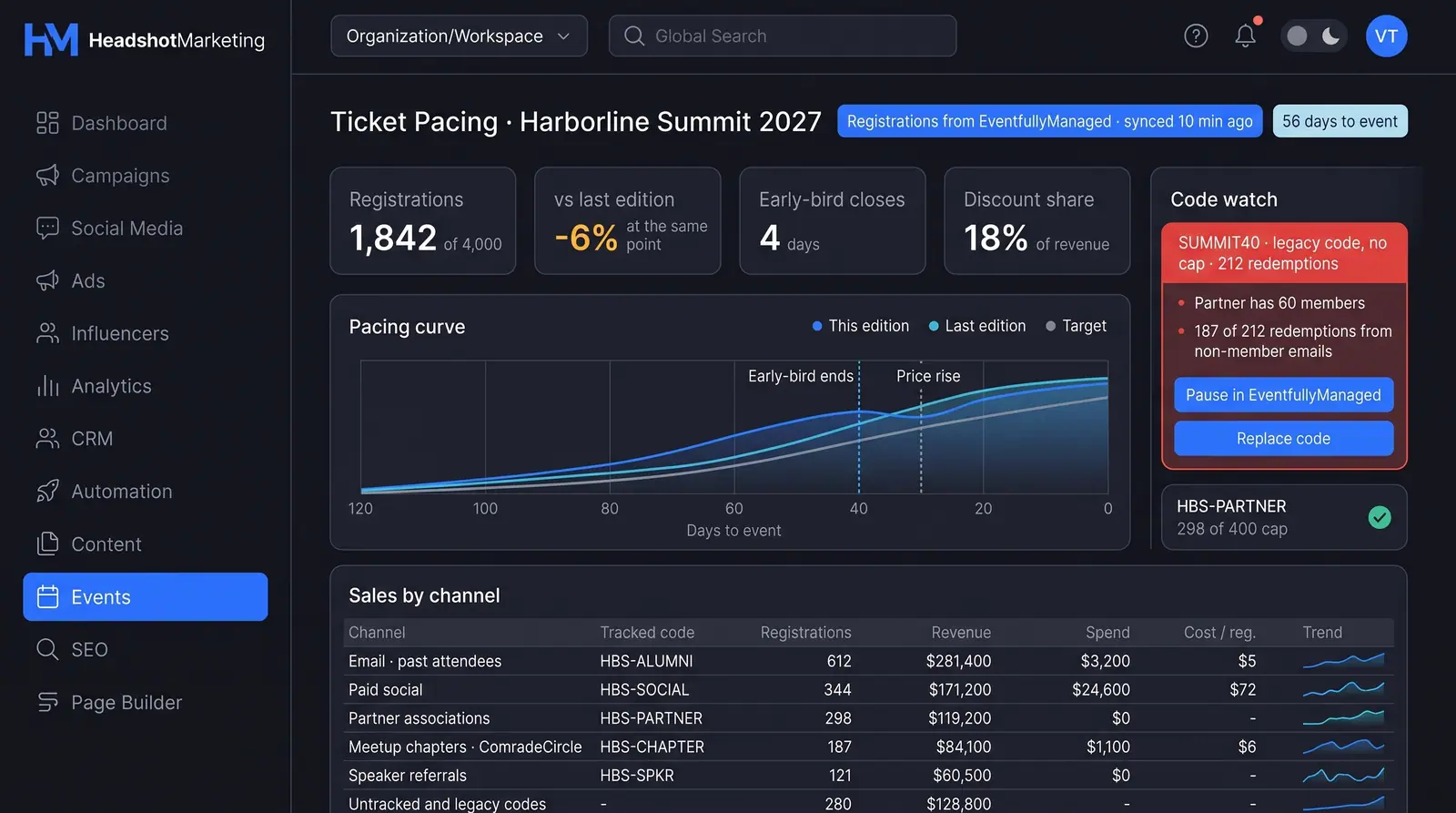
Task: Sort by the Revenue column header
Action: click(x=961, y=633)
